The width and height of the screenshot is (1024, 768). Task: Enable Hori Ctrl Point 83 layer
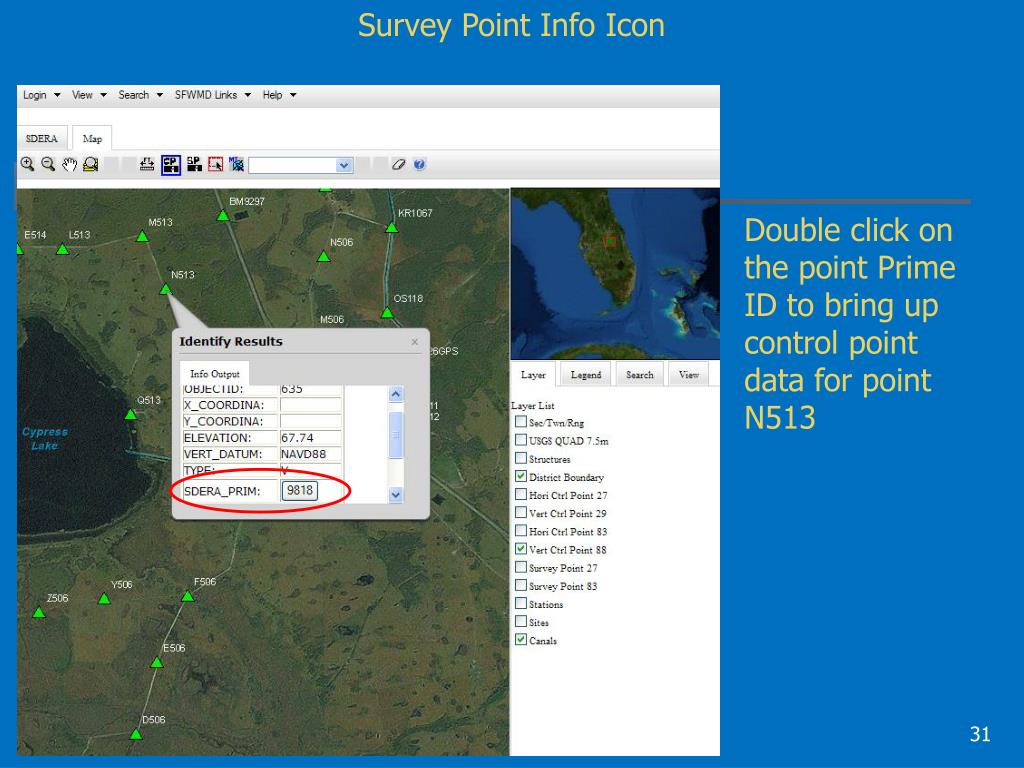[x=520, y=531]
